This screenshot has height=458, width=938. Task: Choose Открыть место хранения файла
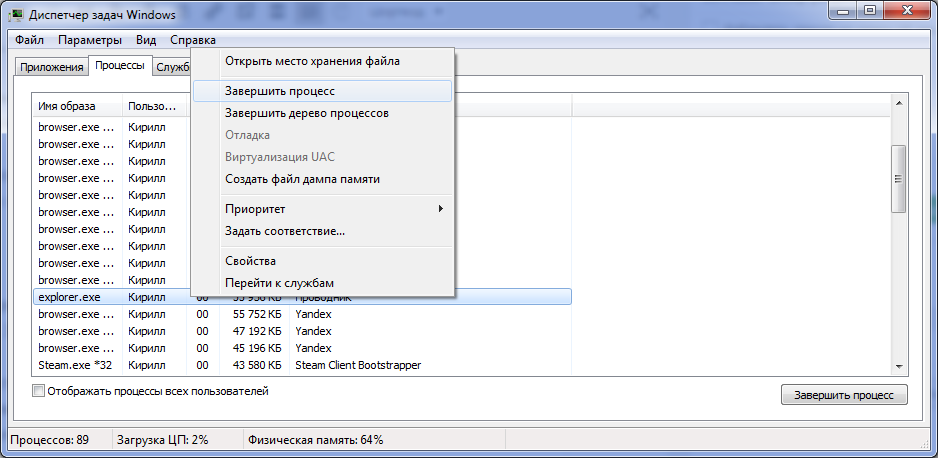click(x=322, y=61)
